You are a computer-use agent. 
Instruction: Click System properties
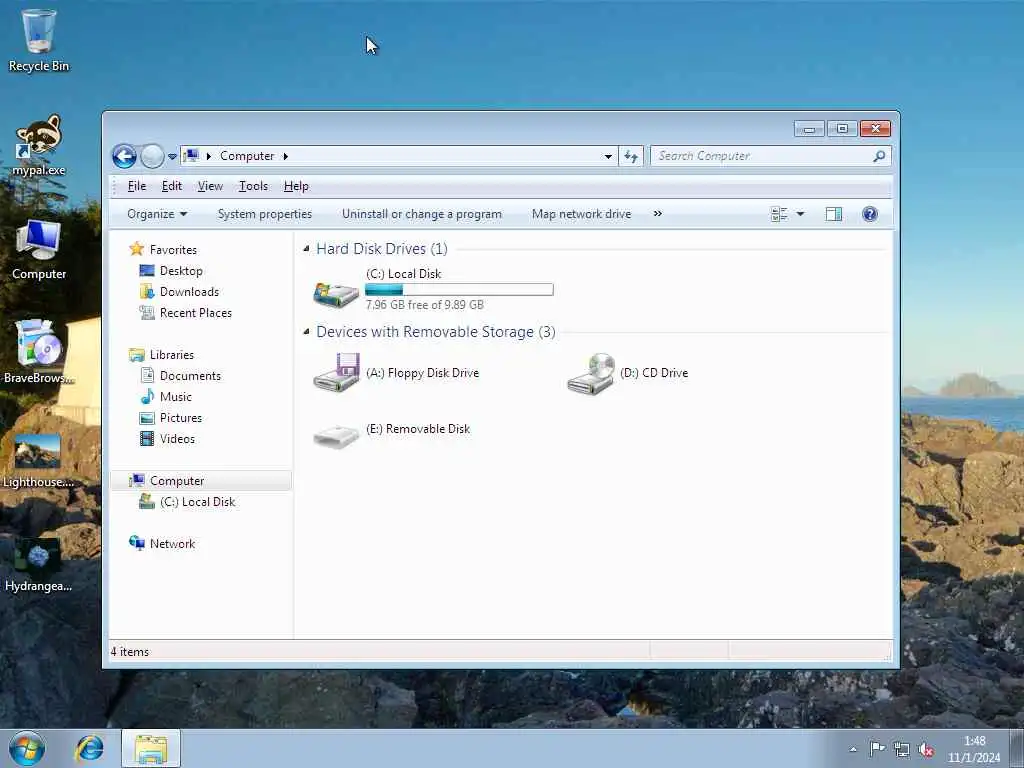click(x=264, y=214)
